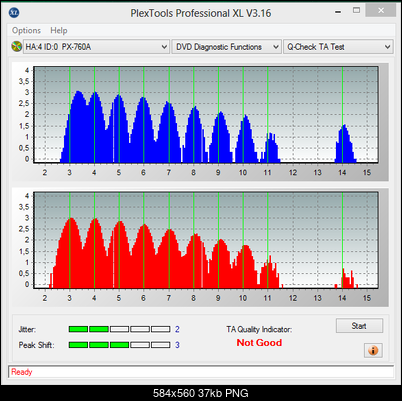
Task: Click the Peak Shift level bar indicator
Action: [x=119, y=345]
